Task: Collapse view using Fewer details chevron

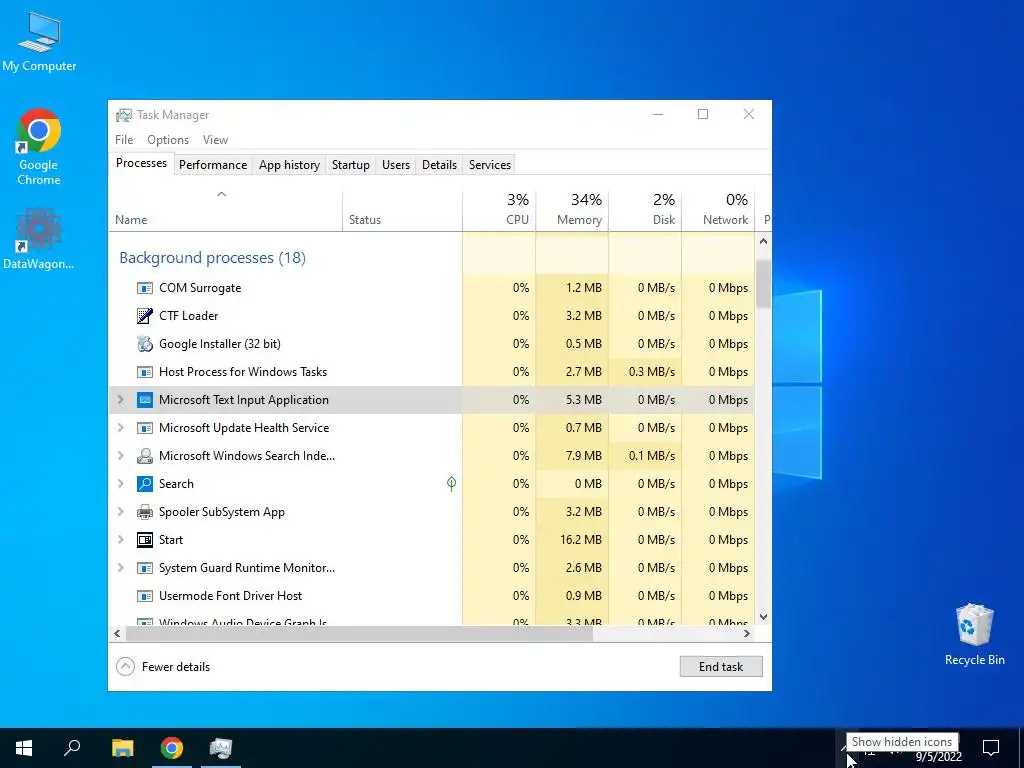Action: [125, 667]
